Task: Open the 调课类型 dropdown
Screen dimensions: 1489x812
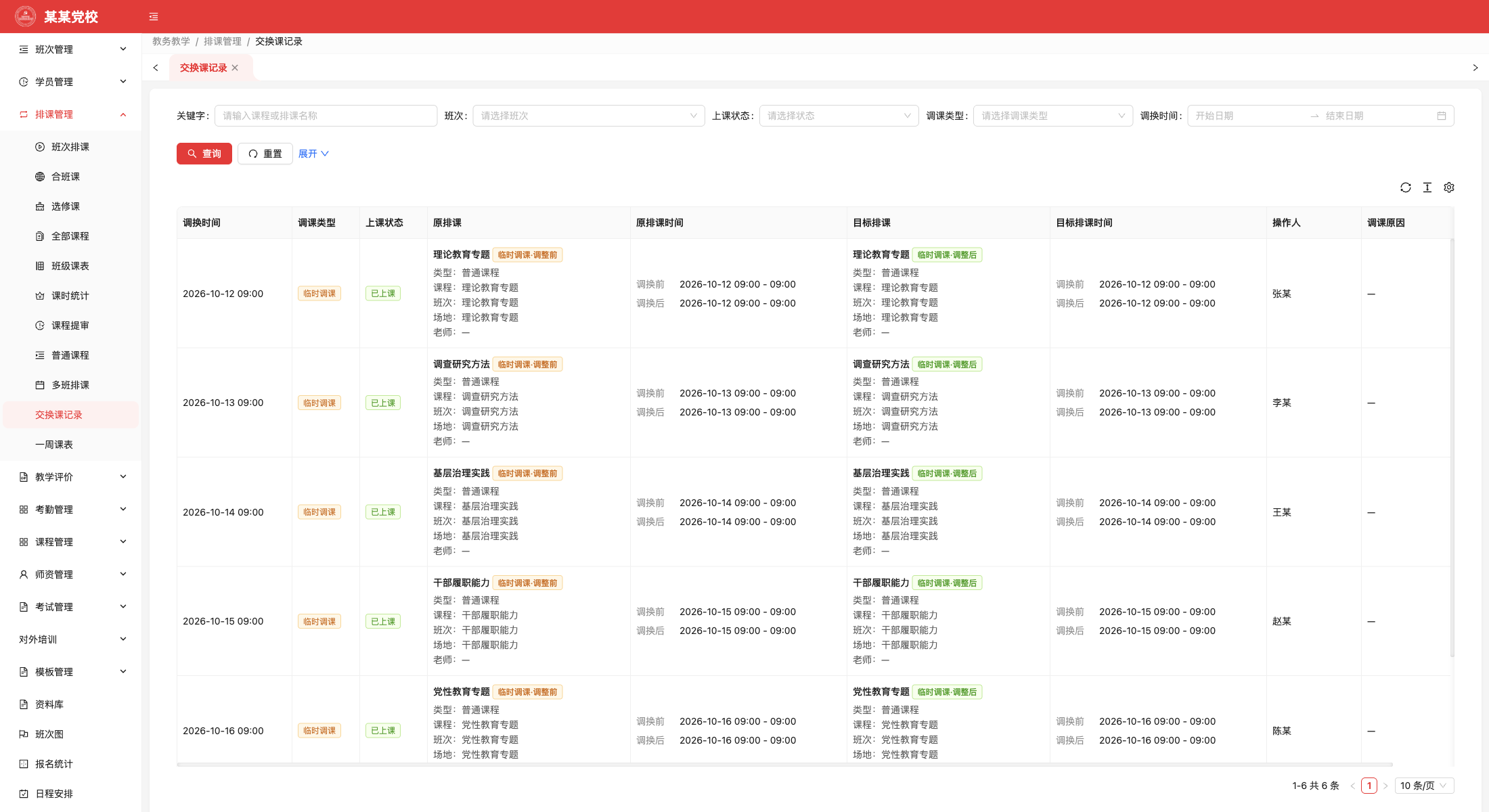Action: click(1052, 116)
